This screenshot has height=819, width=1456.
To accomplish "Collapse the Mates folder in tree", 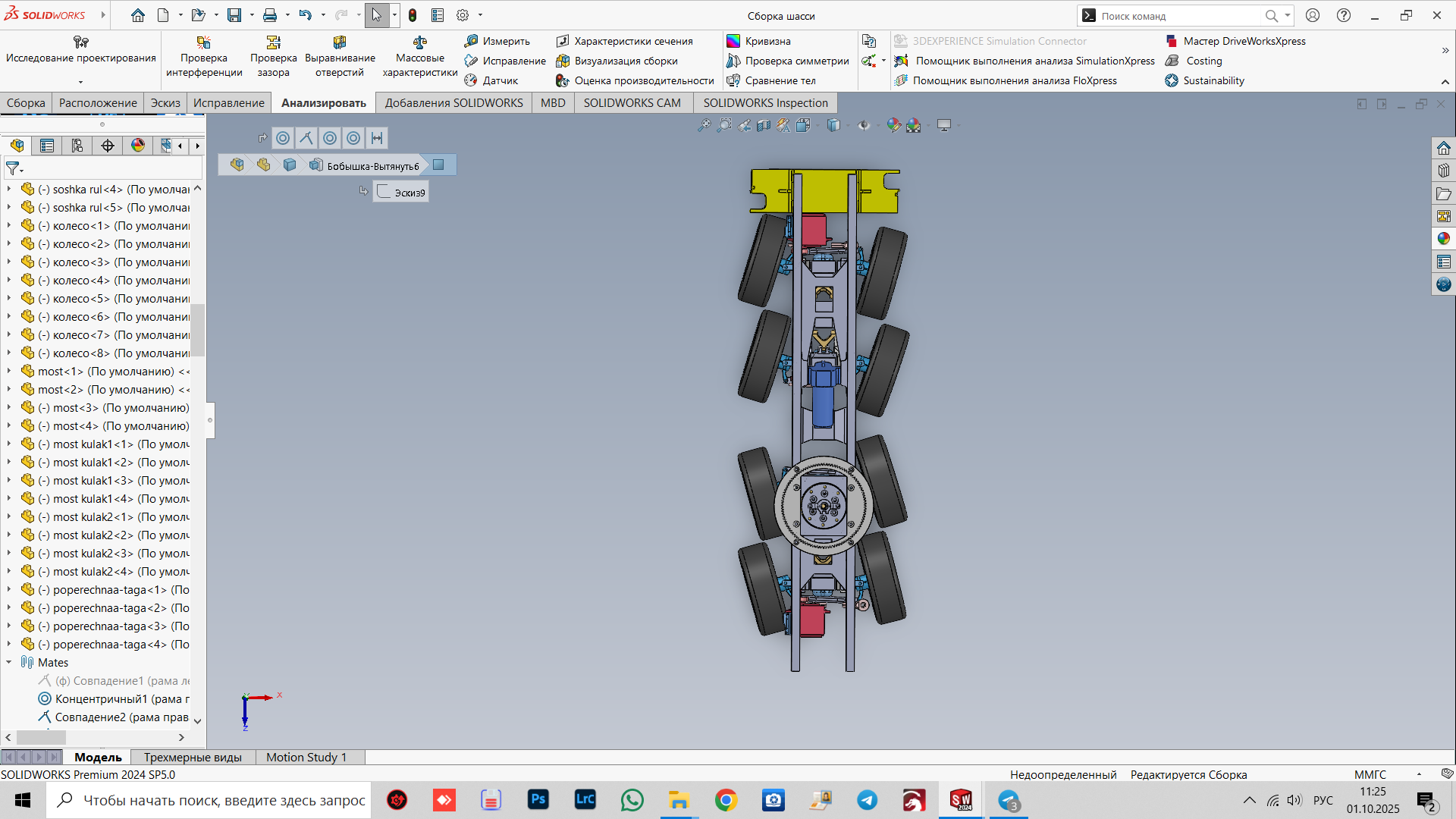I will pos(9,663).
